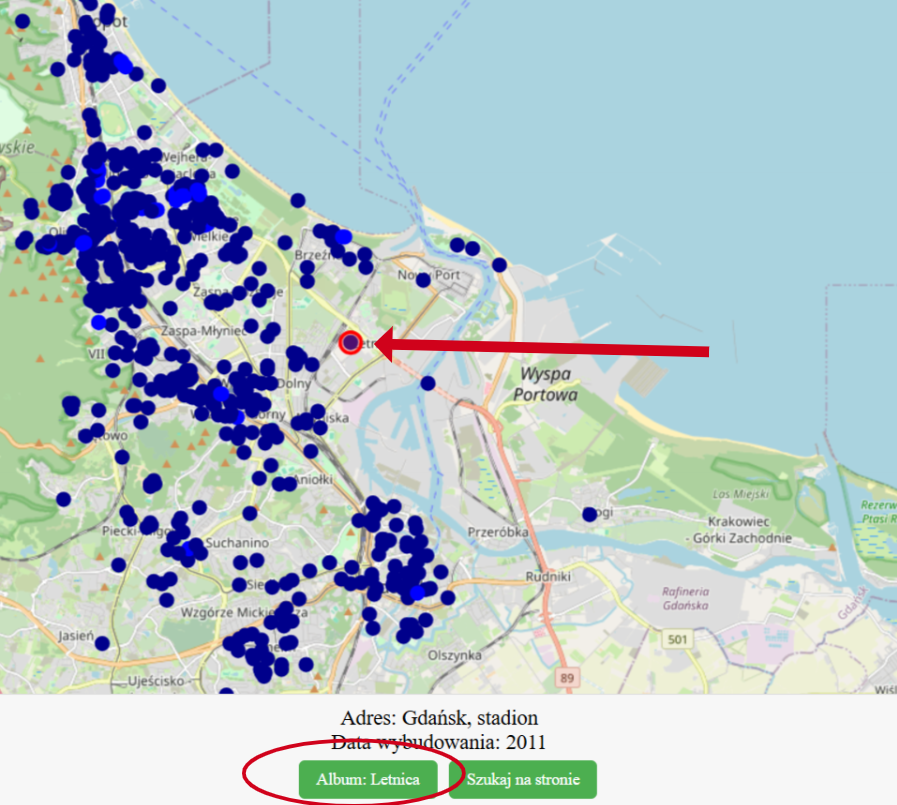
Task: Click the marker next to Jasień
Action: point(102,644)
